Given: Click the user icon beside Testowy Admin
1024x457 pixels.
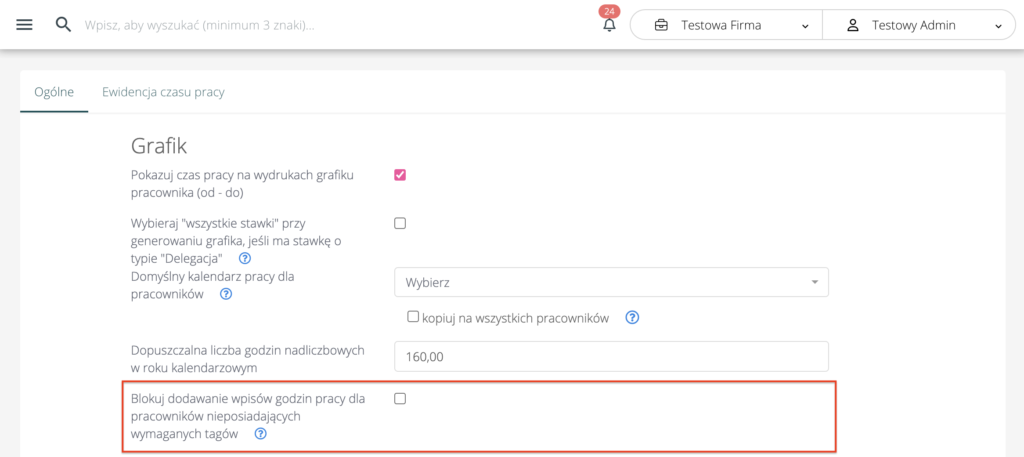Looking at the screenshot, I should pyautogui.click(x=853, y=25).
